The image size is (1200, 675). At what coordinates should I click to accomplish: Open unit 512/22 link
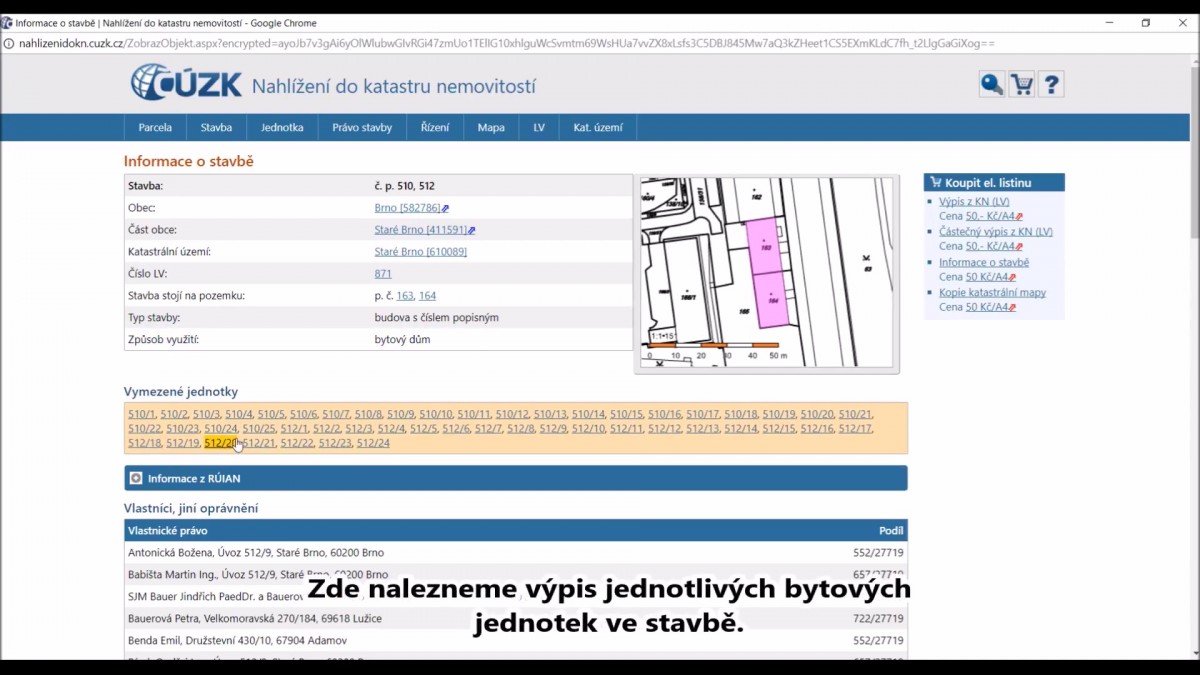pyautogui.click(x=297, y=443)
